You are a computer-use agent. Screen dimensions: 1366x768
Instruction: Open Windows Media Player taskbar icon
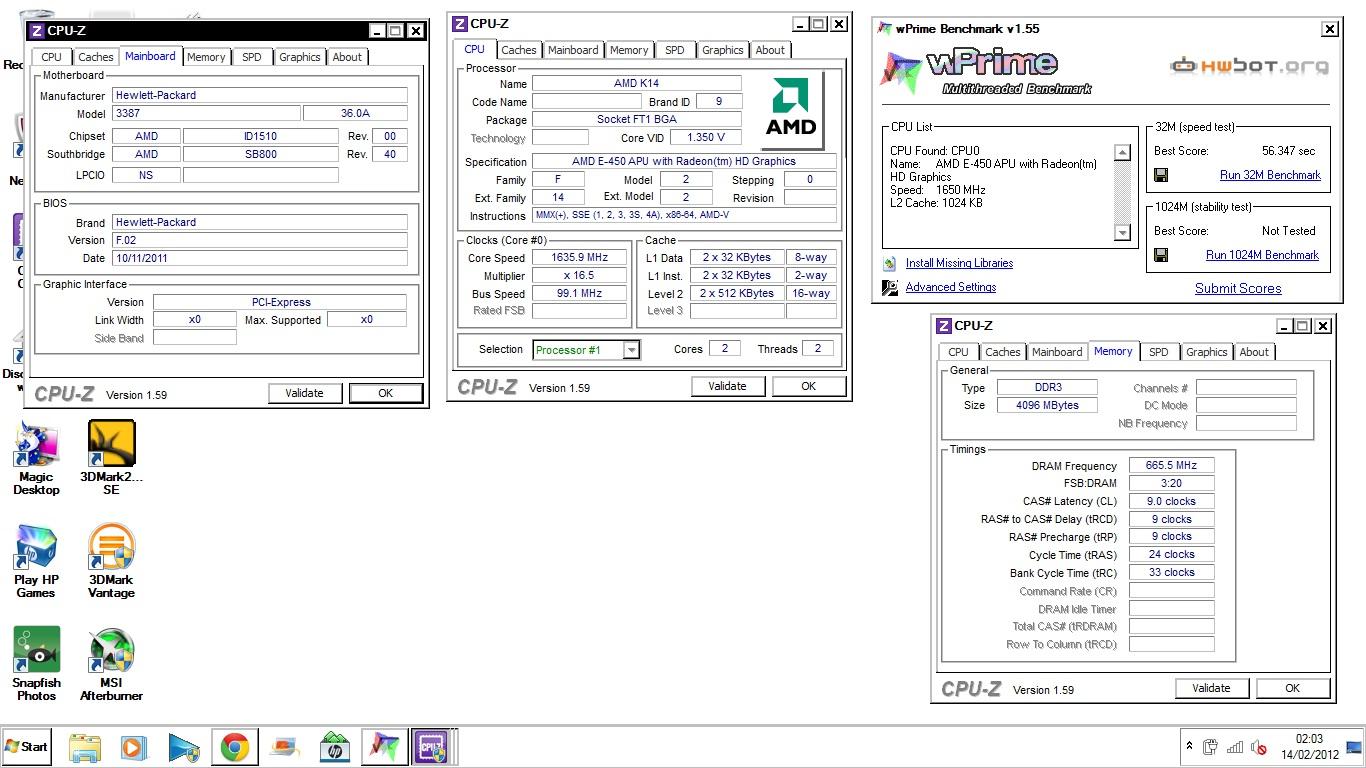click(133, 747)
